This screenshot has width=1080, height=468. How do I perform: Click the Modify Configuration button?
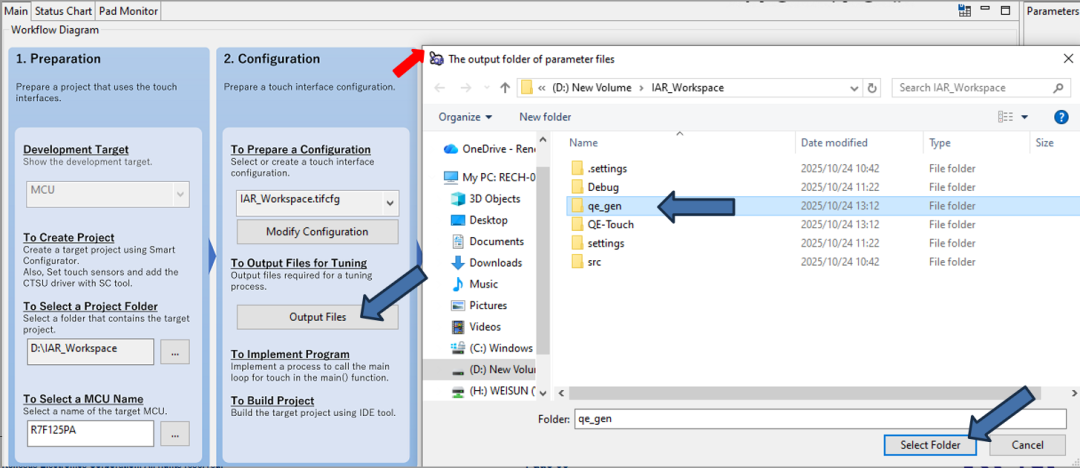pyautogui.click(x=318, y=232)
